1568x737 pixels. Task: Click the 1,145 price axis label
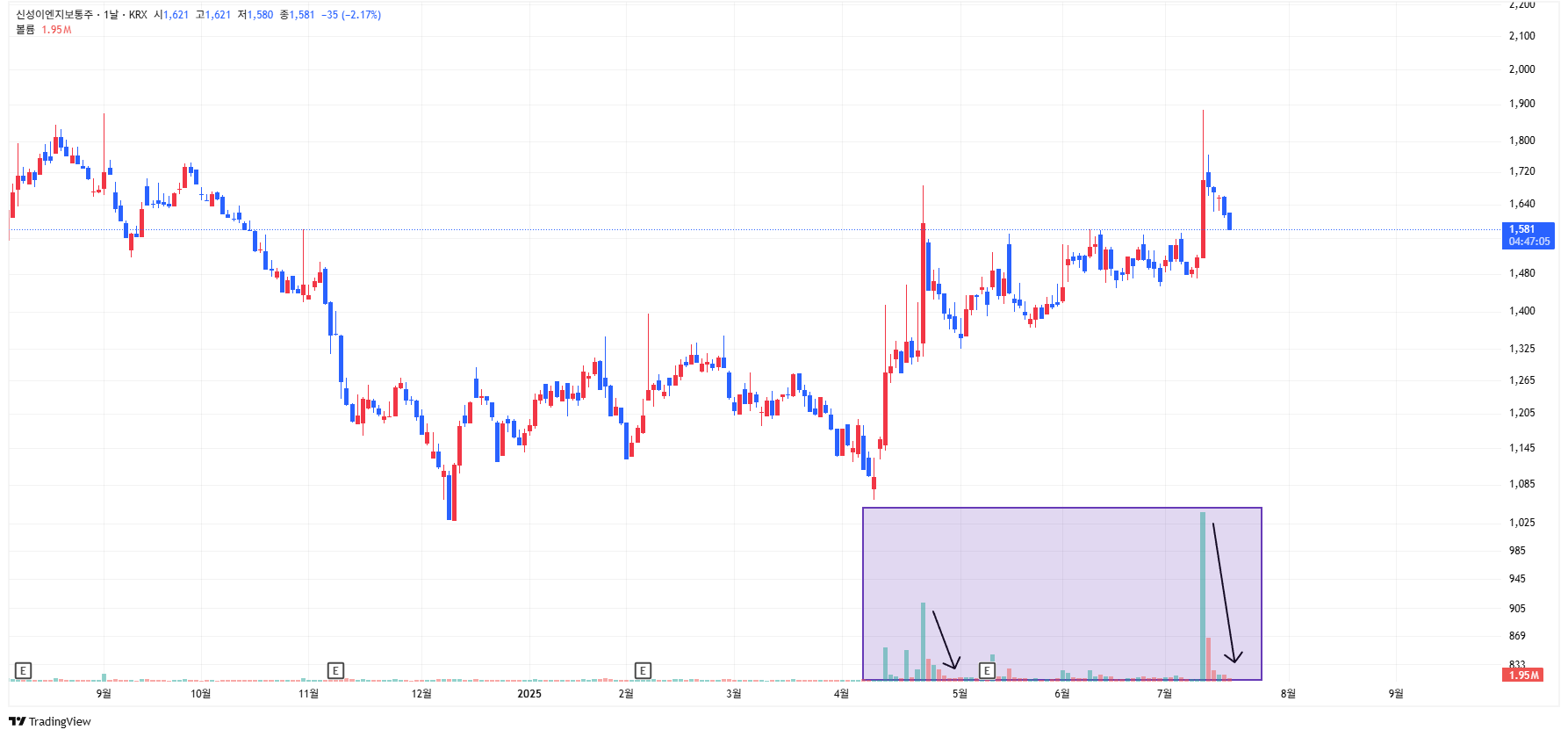click(1522, 448)
